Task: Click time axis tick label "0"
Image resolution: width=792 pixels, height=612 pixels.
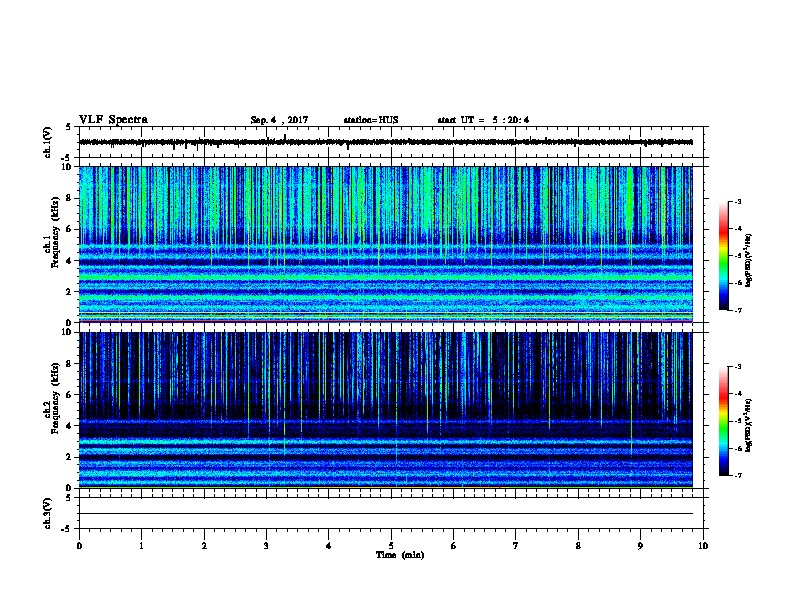Action: [79, 546]
